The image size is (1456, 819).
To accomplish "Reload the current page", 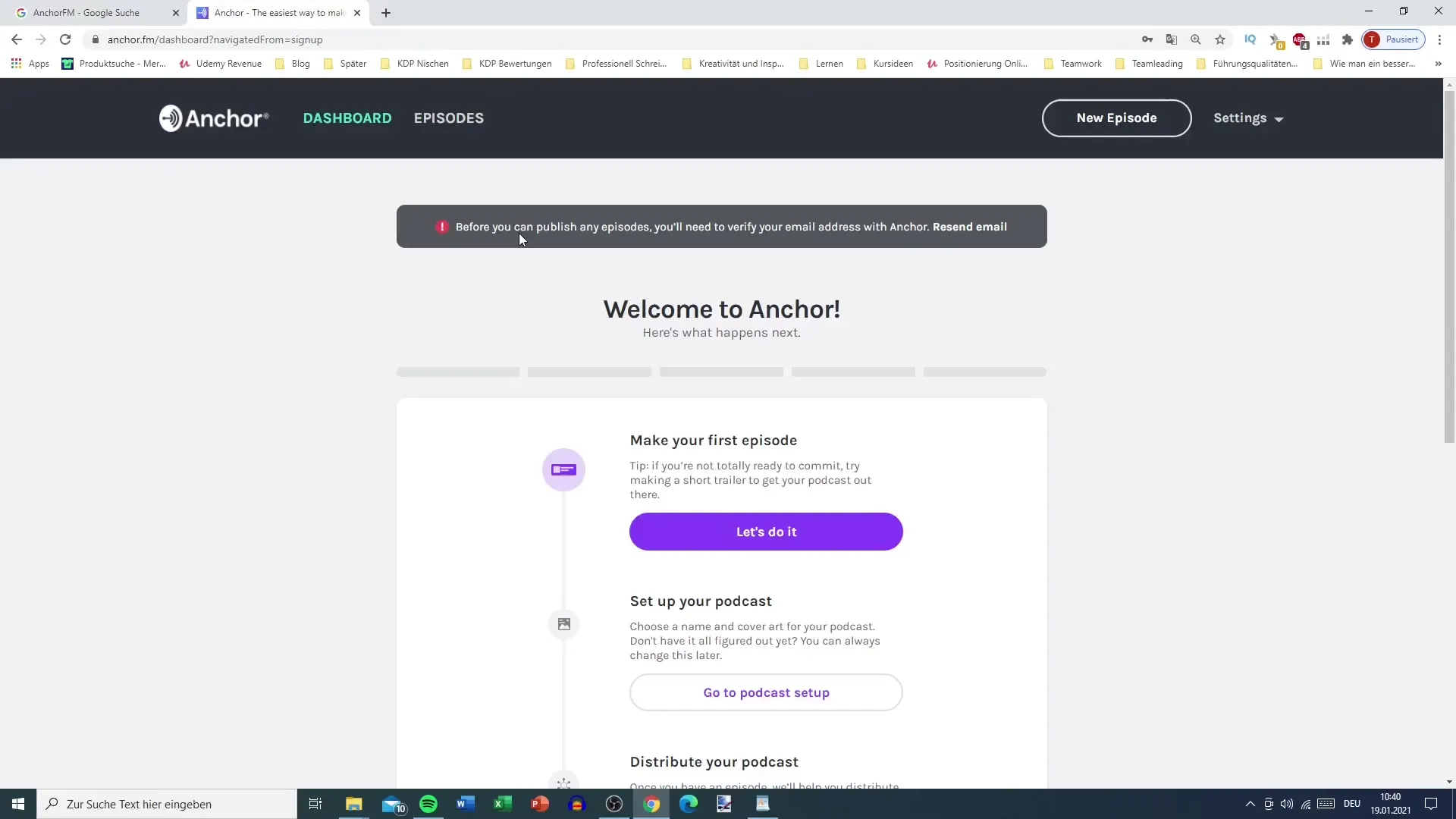I will 65,39.
